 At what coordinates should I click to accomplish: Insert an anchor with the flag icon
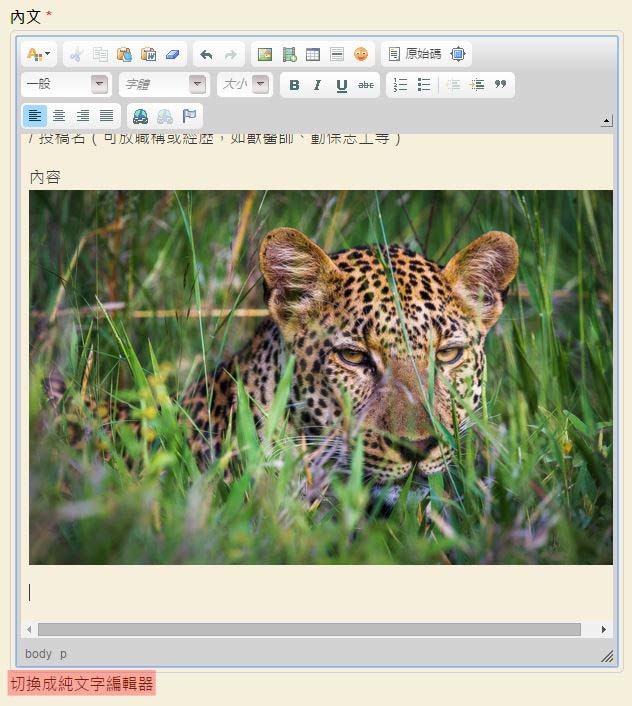point(189,116)
